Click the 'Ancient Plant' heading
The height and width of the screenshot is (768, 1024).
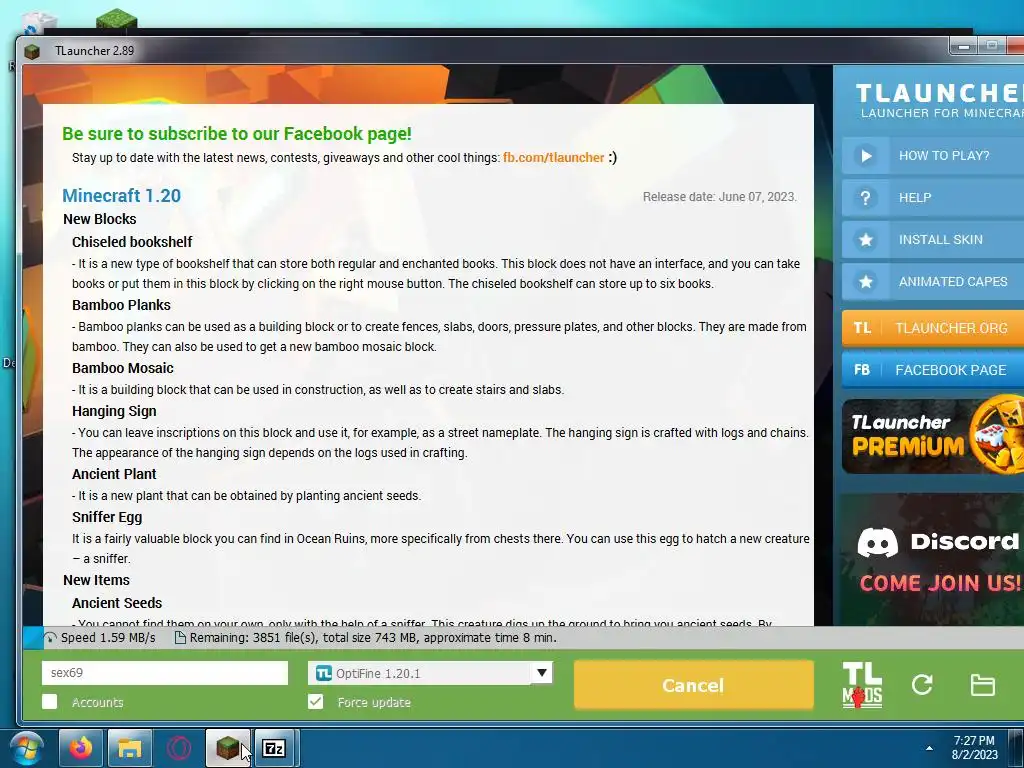click(114, 473)
